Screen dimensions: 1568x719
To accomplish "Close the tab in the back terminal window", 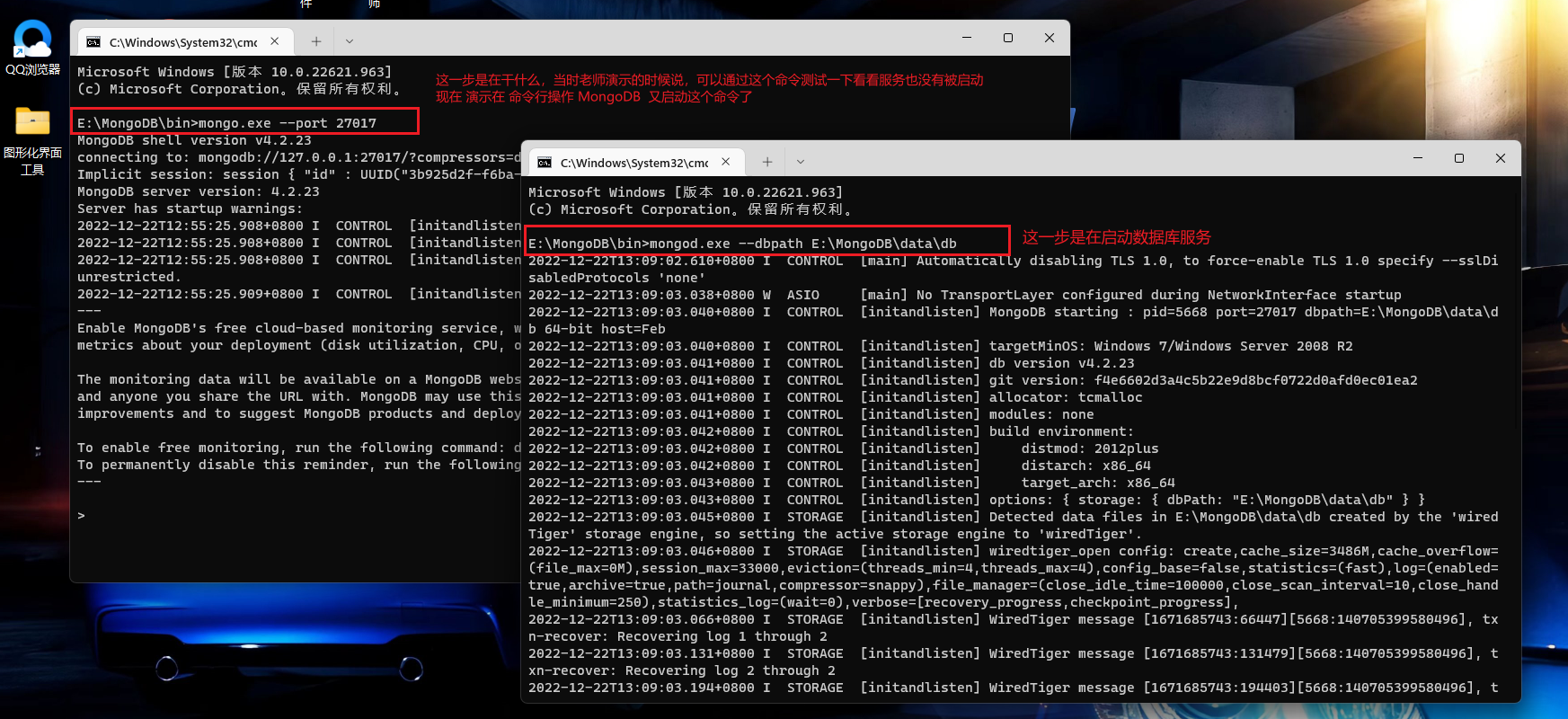I will (x=275, y=41).
